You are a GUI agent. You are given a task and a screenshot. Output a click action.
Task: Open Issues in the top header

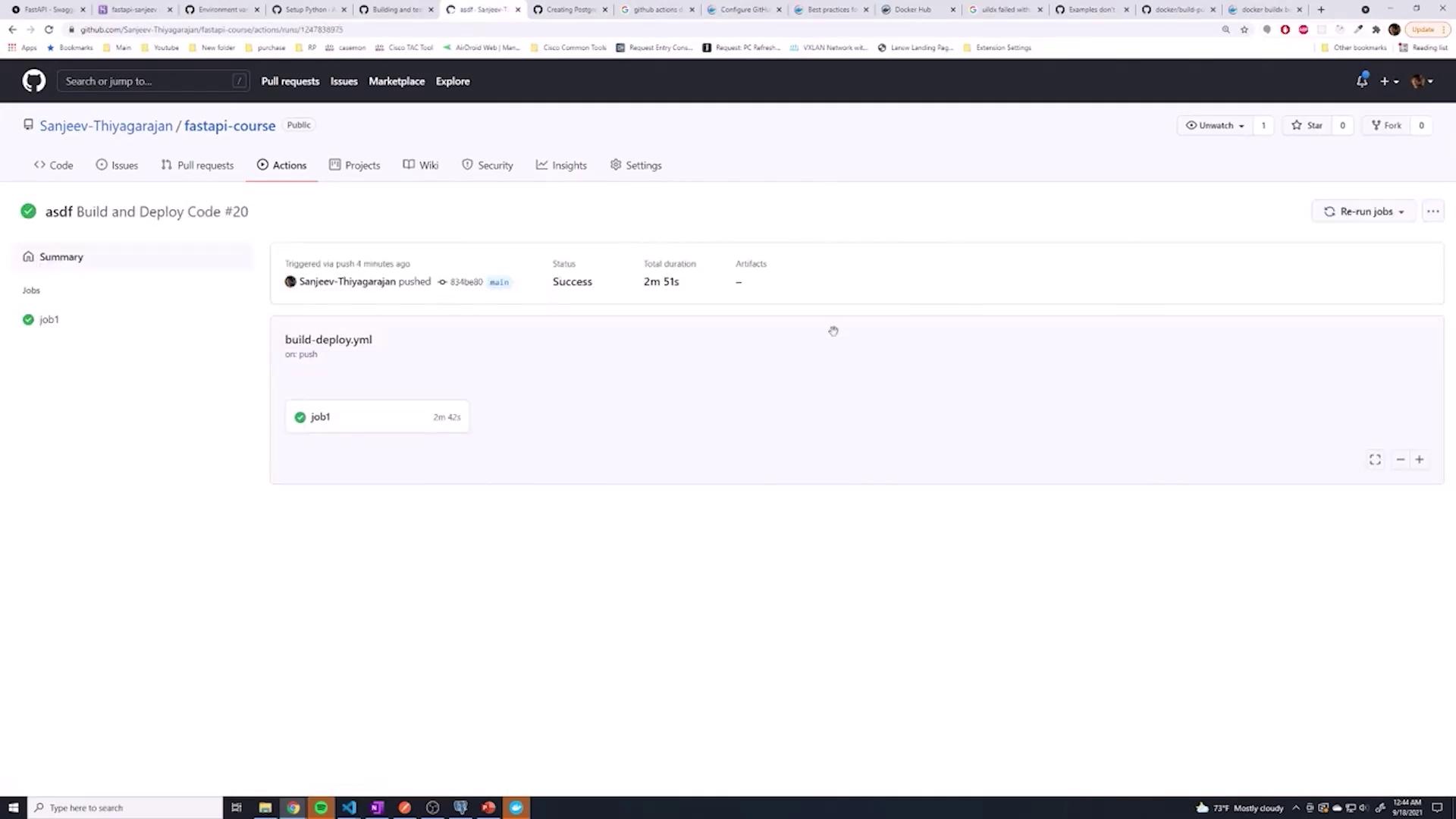tap(344, 81)
